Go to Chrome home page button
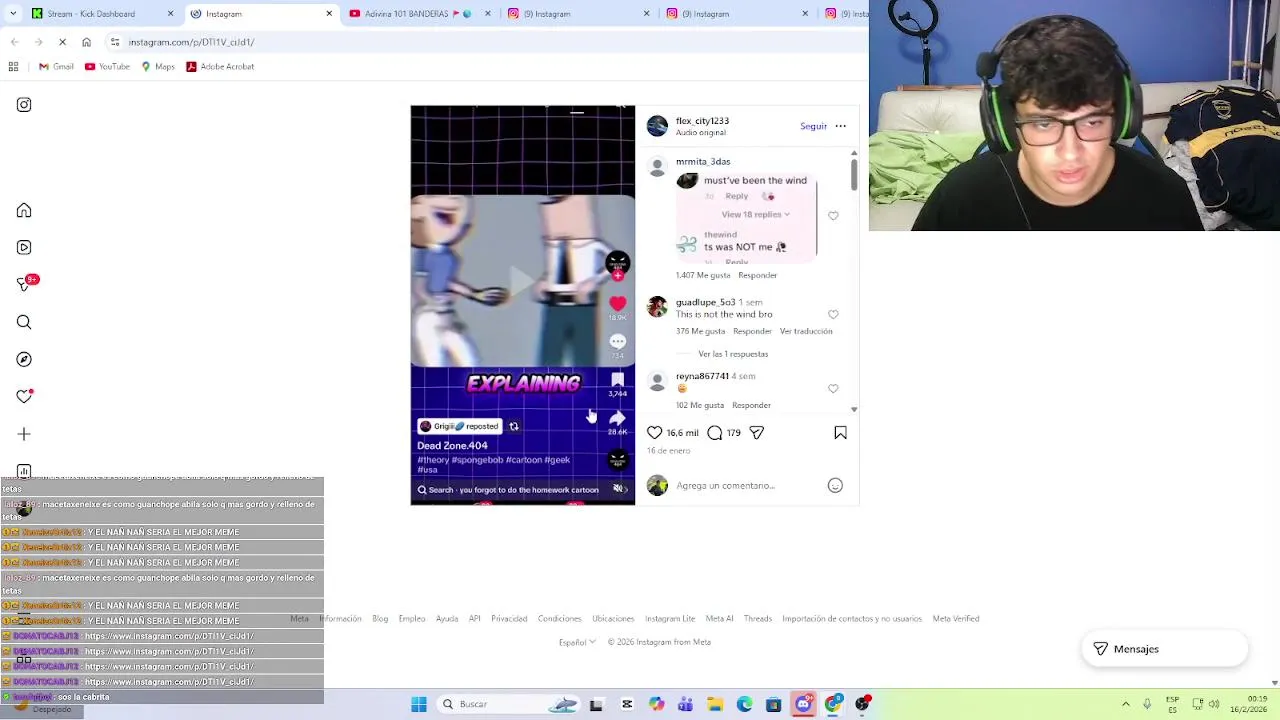 pyautogui.click(x=86, y=42)
